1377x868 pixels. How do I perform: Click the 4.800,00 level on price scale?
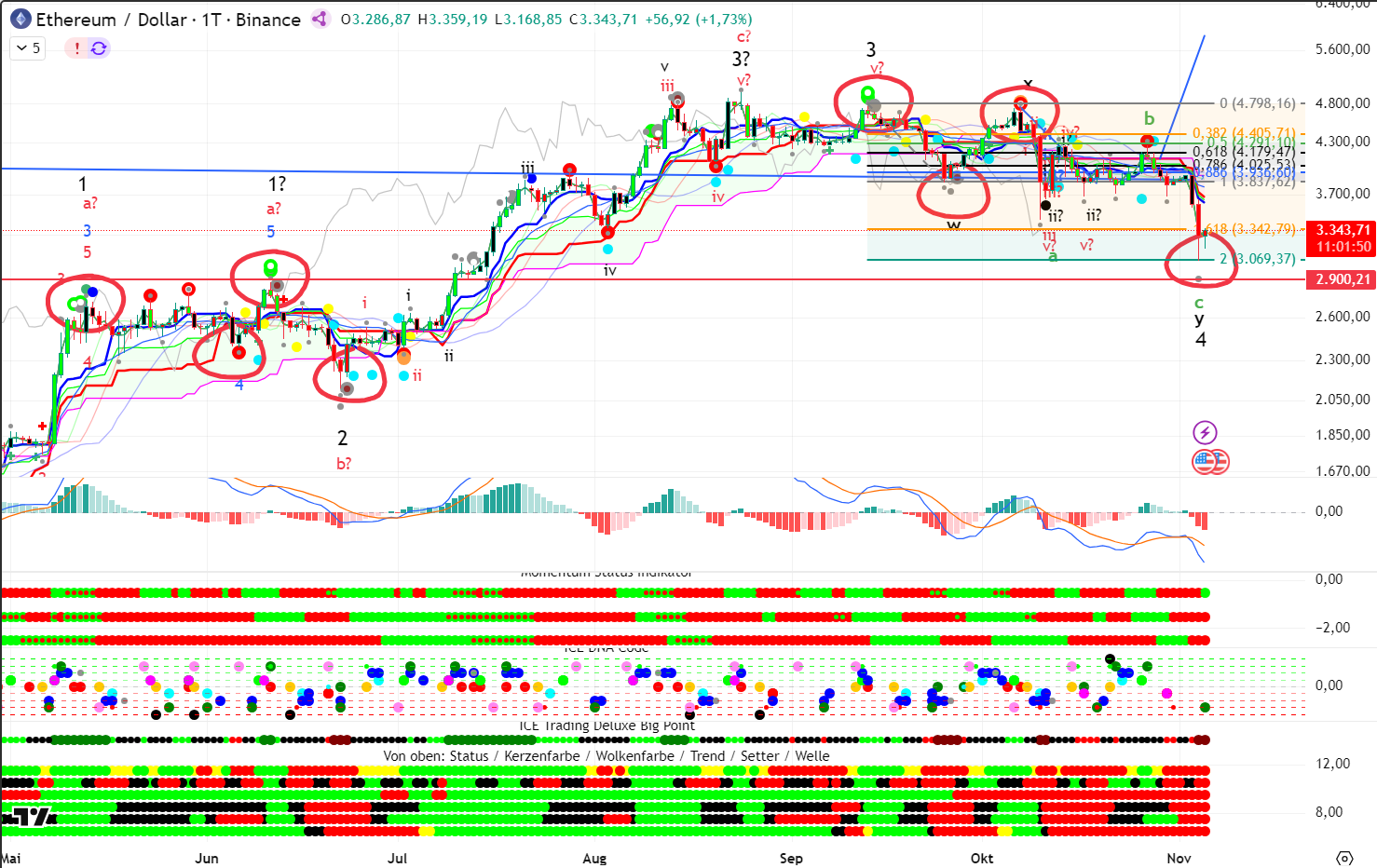coord(1343,103)
